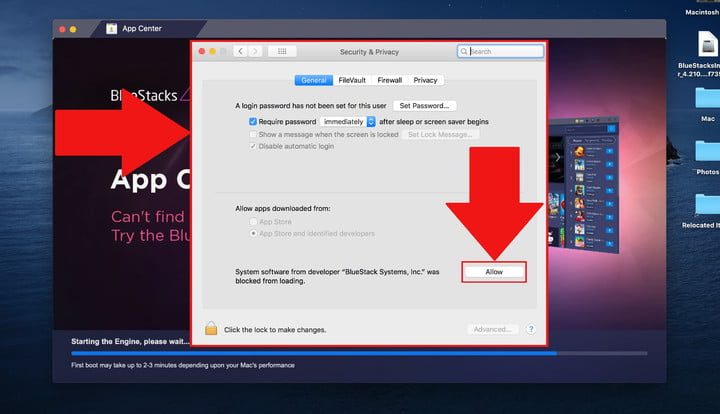This screenshot has height=414, width=720.
Task: Click the Advanced... button
Action: [x=493, y=329]
